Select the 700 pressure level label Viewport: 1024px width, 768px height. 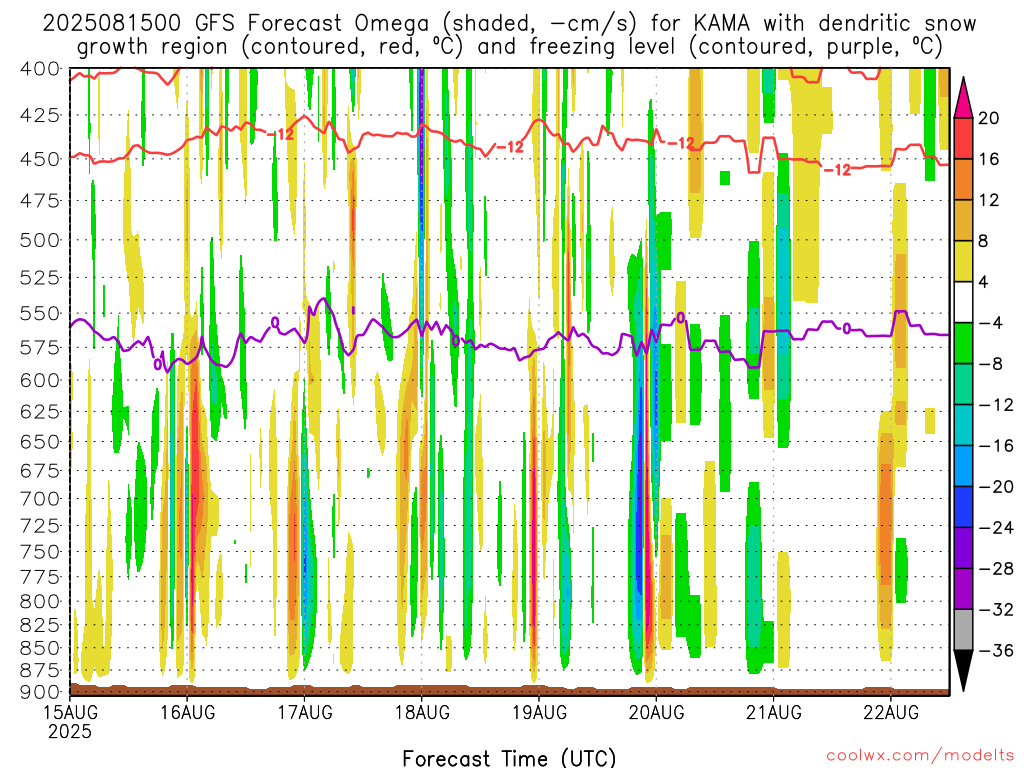40,498
